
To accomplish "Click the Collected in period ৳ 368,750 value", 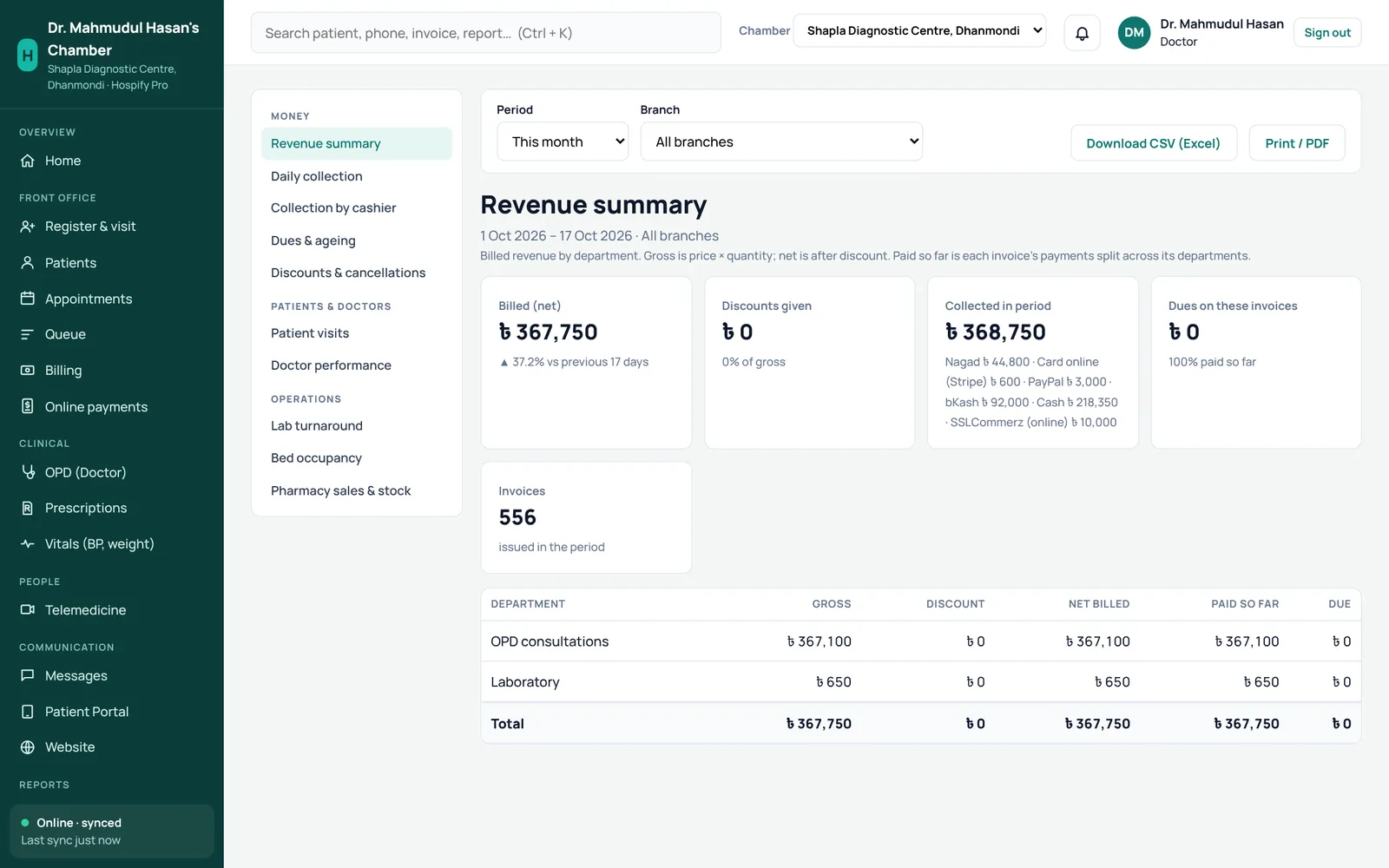I will click(996, 332).
